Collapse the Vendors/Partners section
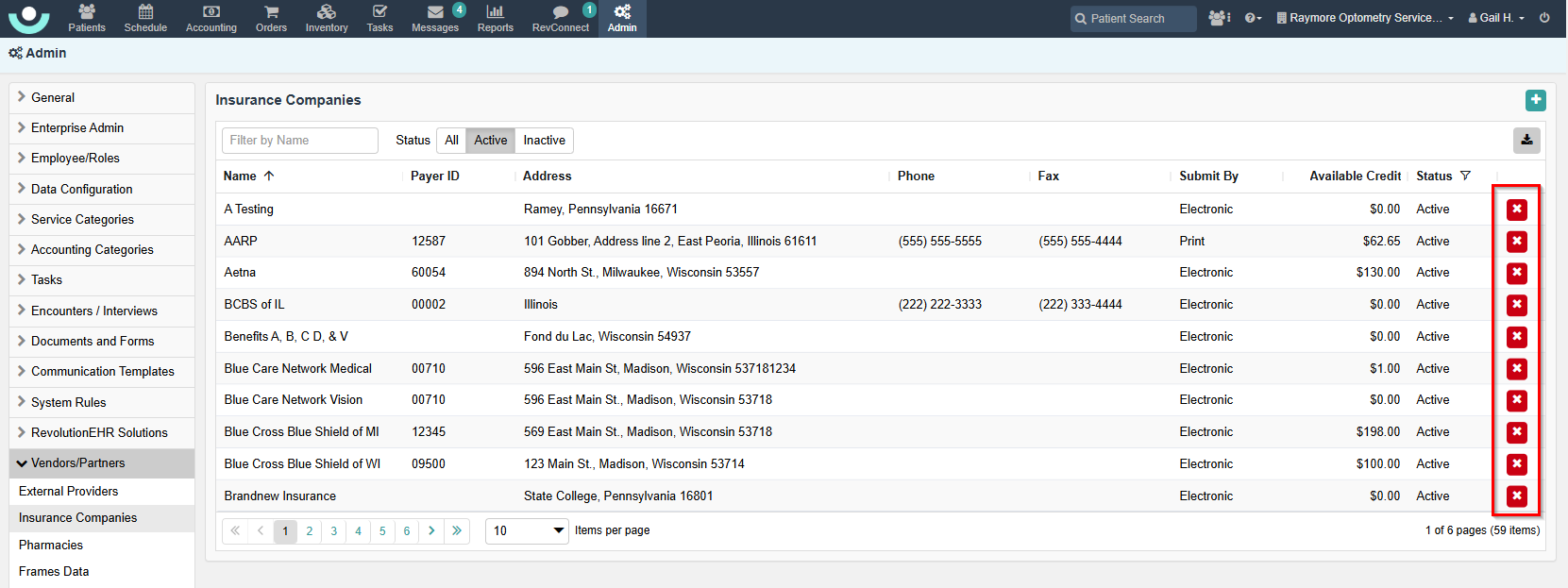Viewport: 1568px width, 588px height. [x=77, y=463]
